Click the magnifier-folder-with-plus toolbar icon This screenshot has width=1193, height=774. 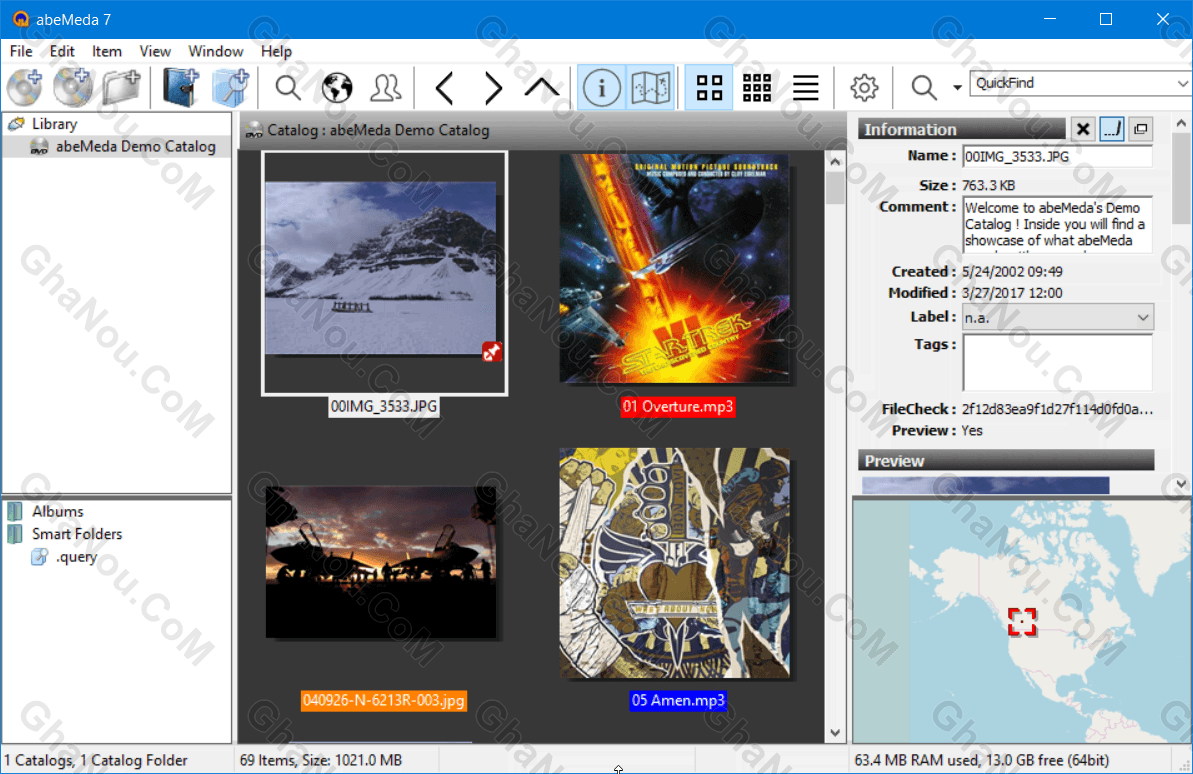pos(231,88)
